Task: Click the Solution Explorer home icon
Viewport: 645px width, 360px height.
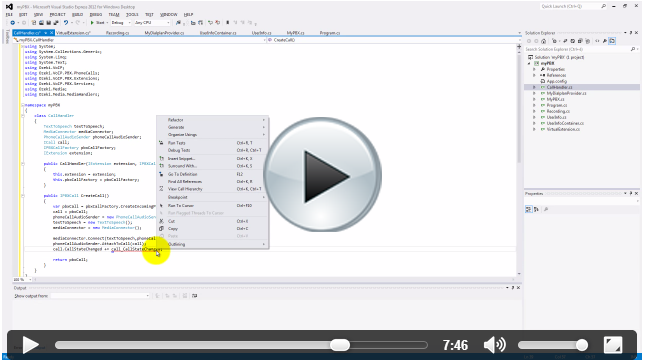Action: [x=543, y=41]
